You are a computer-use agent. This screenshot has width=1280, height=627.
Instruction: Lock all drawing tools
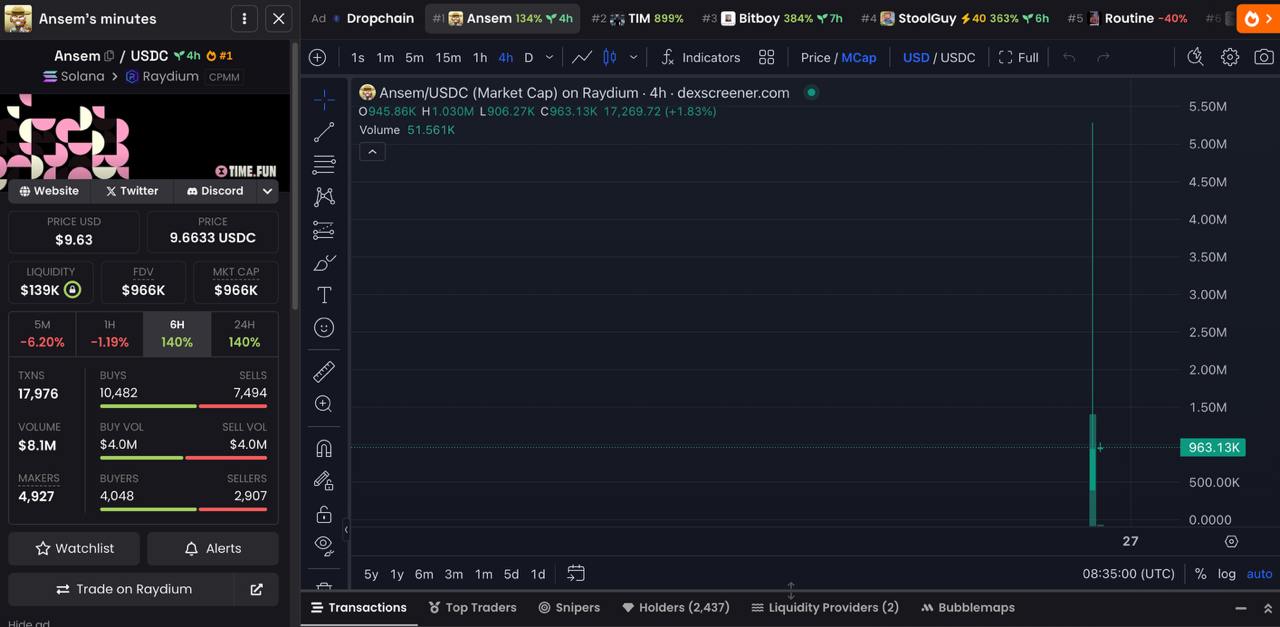[x=324, y=514]
